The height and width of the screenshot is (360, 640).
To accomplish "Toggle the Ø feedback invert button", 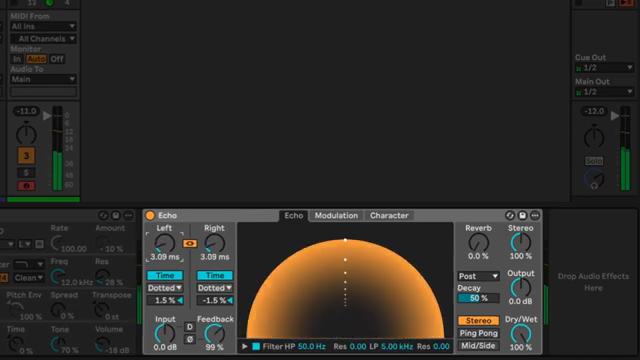I will tap(190, 339).
